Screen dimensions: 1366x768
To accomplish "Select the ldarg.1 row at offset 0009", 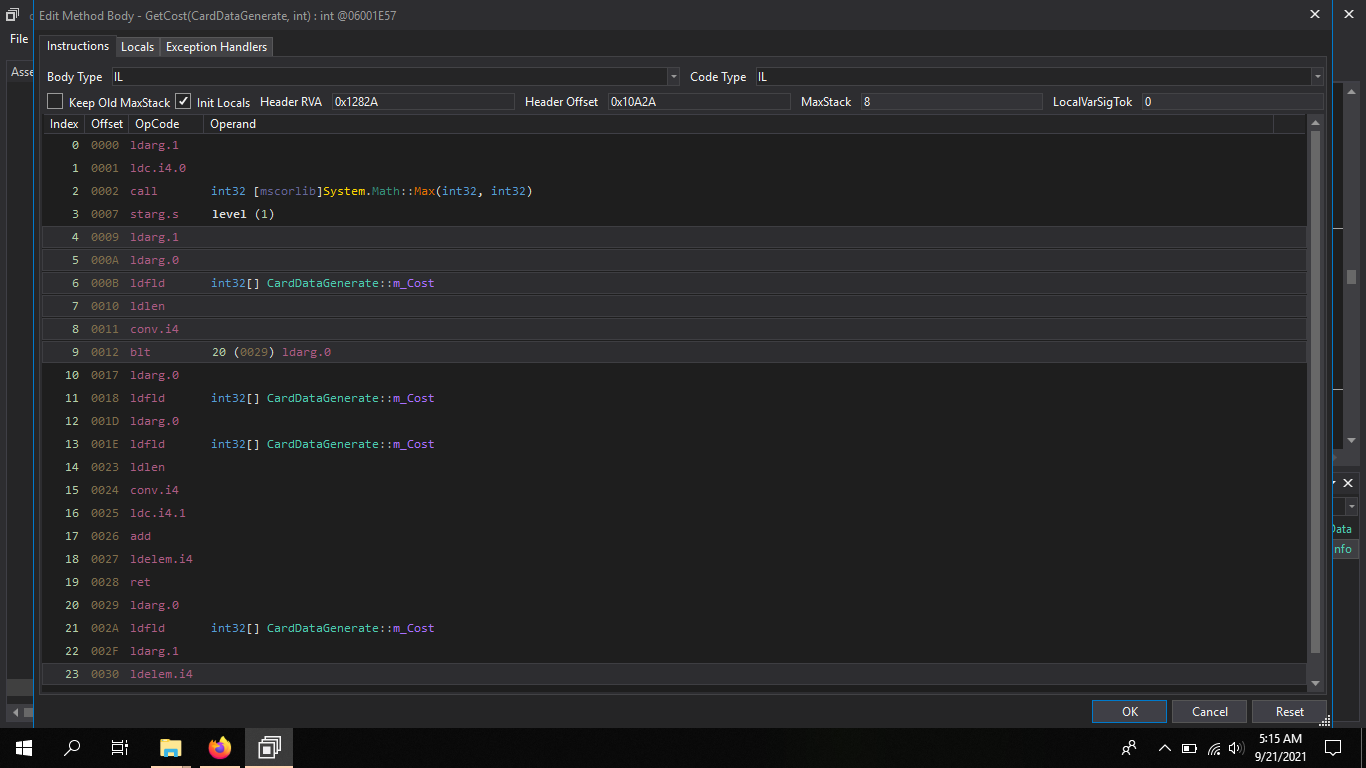I will pyautogui.click(x=674, y=237).
